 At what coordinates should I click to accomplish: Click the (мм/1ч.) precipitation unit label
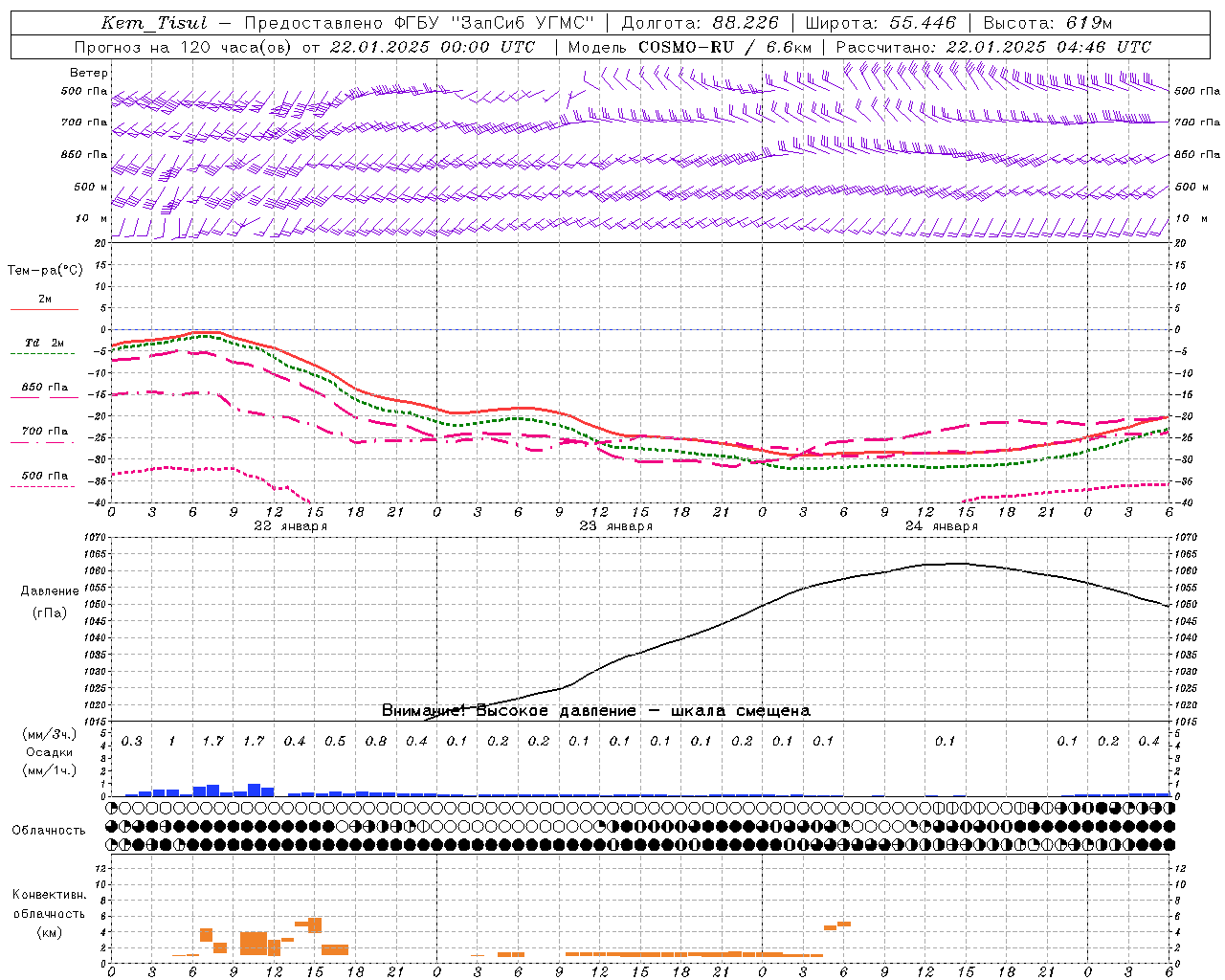(x=50, y=770)
